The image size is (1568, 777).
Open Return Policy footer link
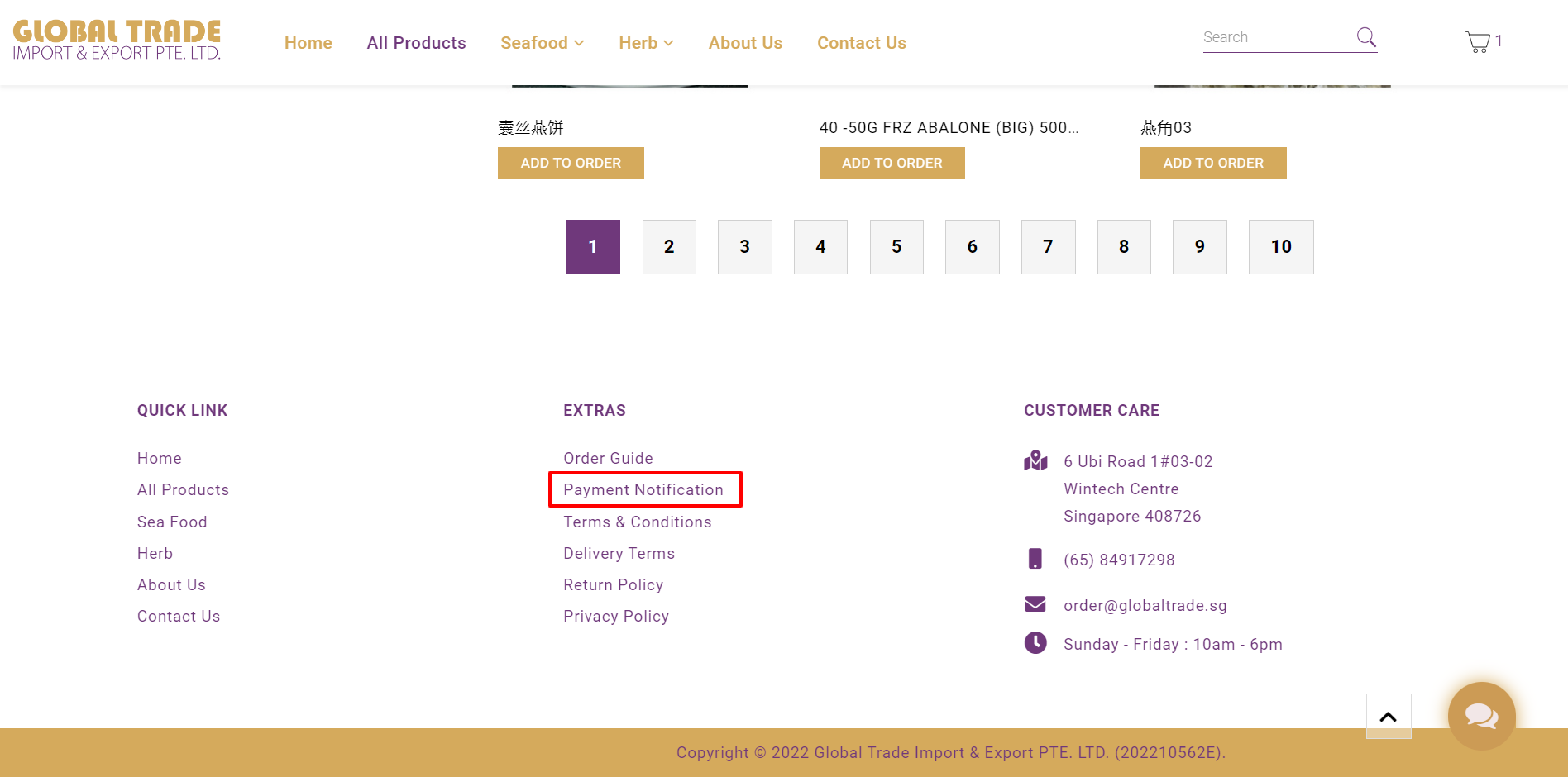point(613,585)
